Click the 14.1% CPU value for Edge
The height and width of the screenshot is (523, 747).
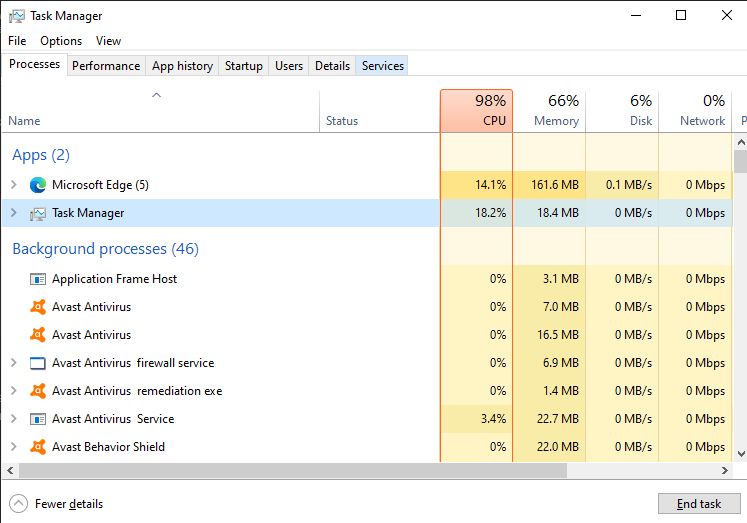(x=490, y=185)
